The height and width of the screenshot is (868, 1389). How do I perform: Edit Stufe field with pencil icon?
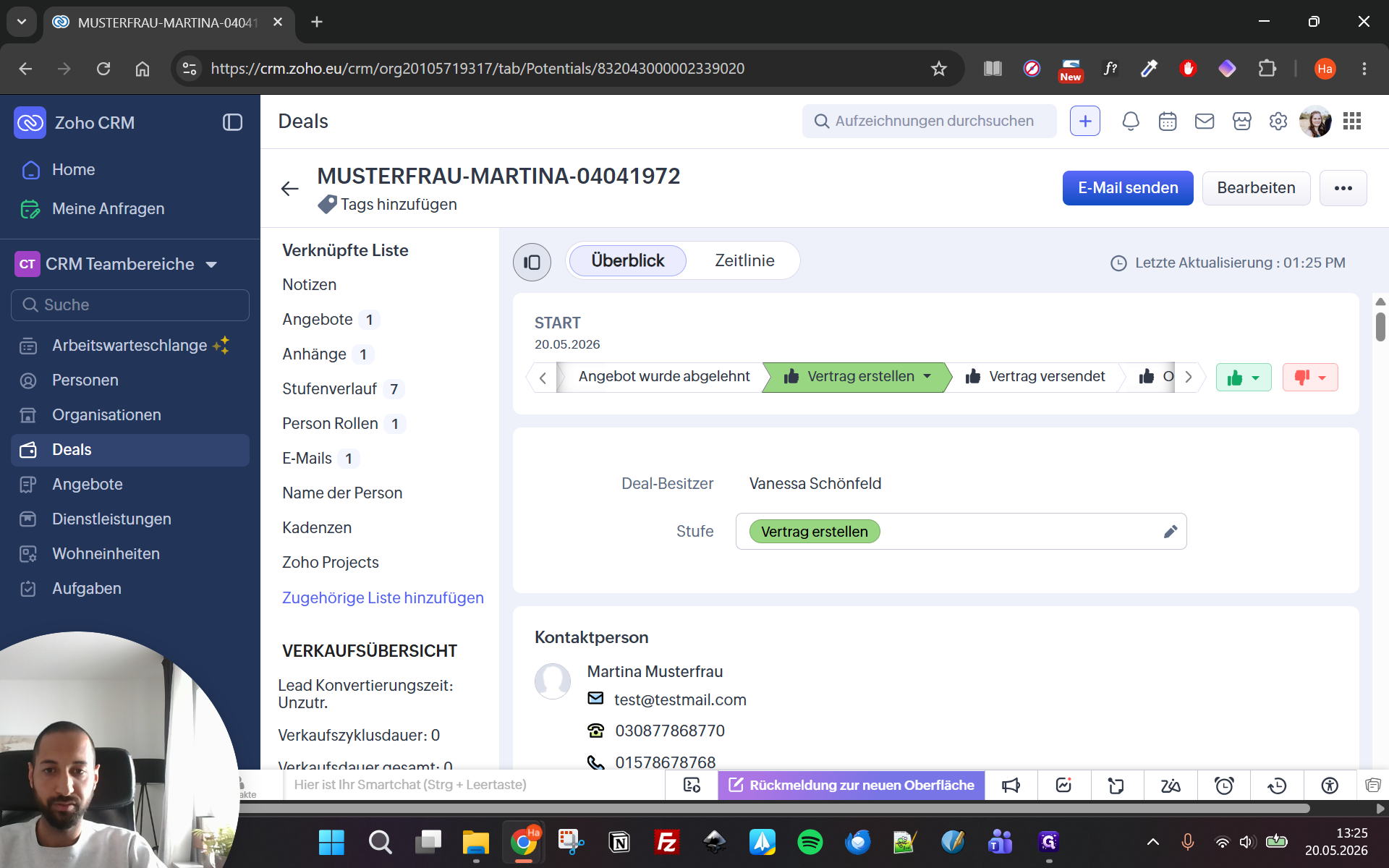click(x=1171, y=532)
